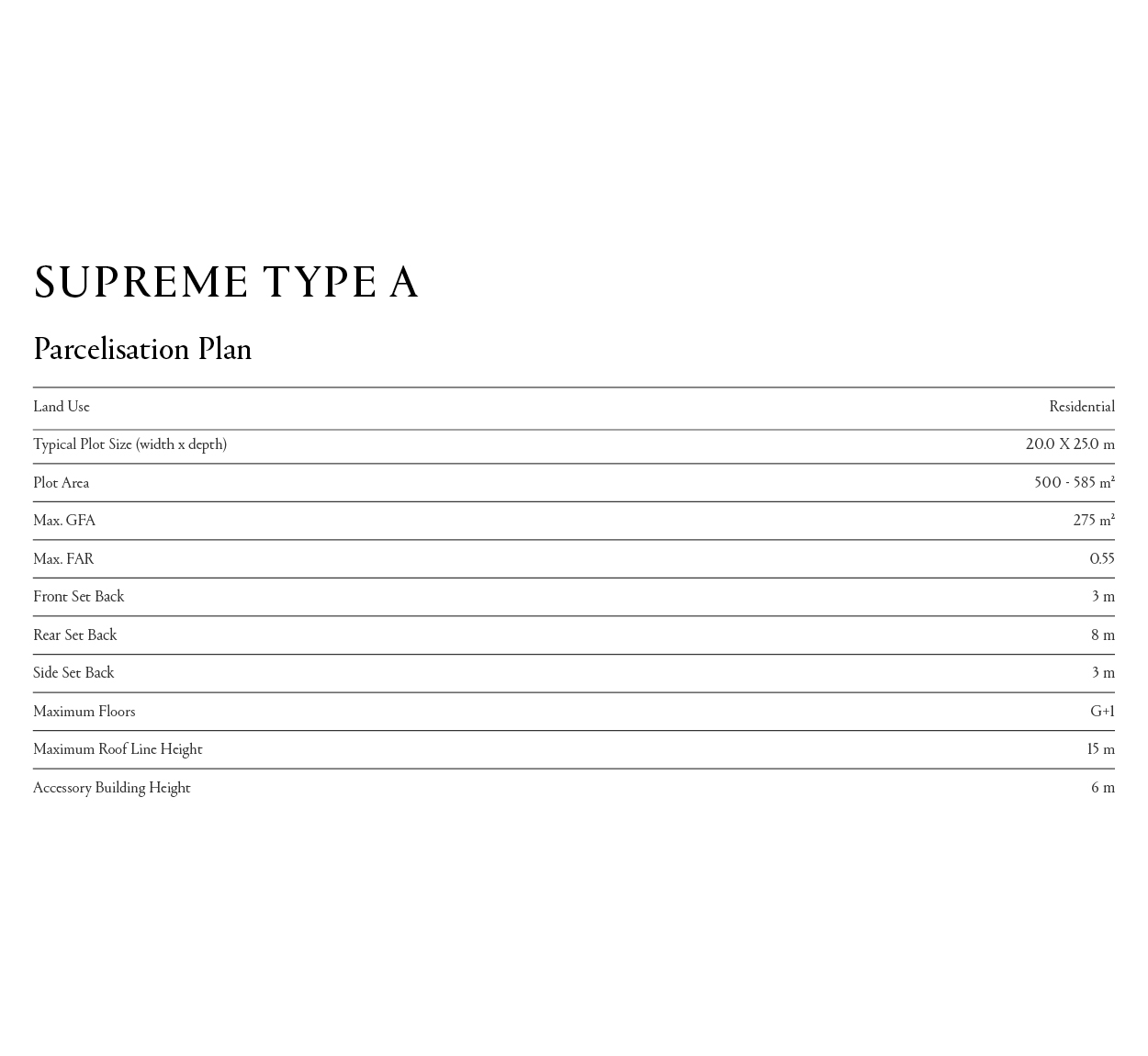
Task: Select the Plot Area label
Action: (62, 483)
